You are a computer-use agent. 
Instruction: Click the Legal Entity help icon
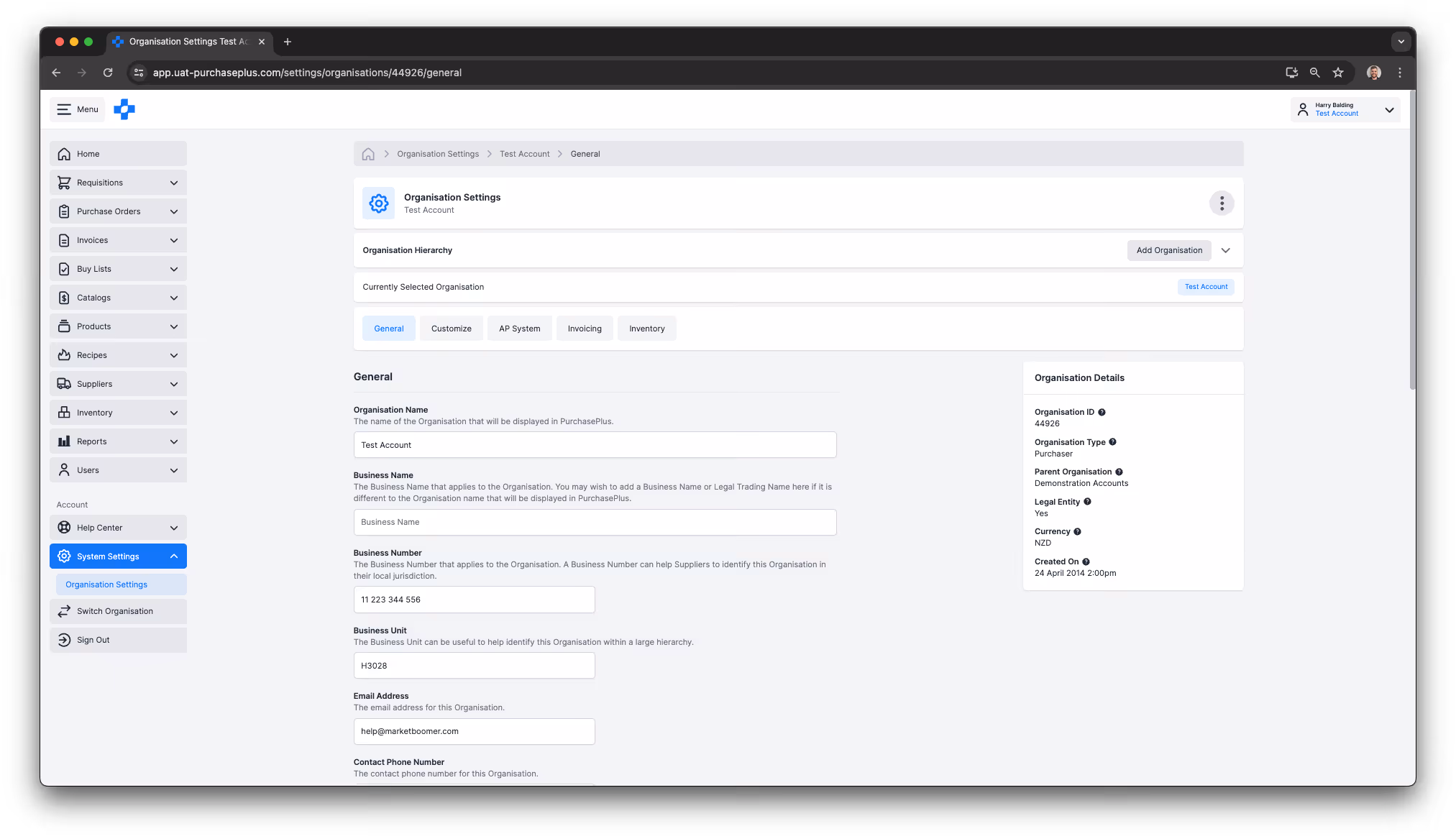pyautogui.click(x=1087, y=502)
